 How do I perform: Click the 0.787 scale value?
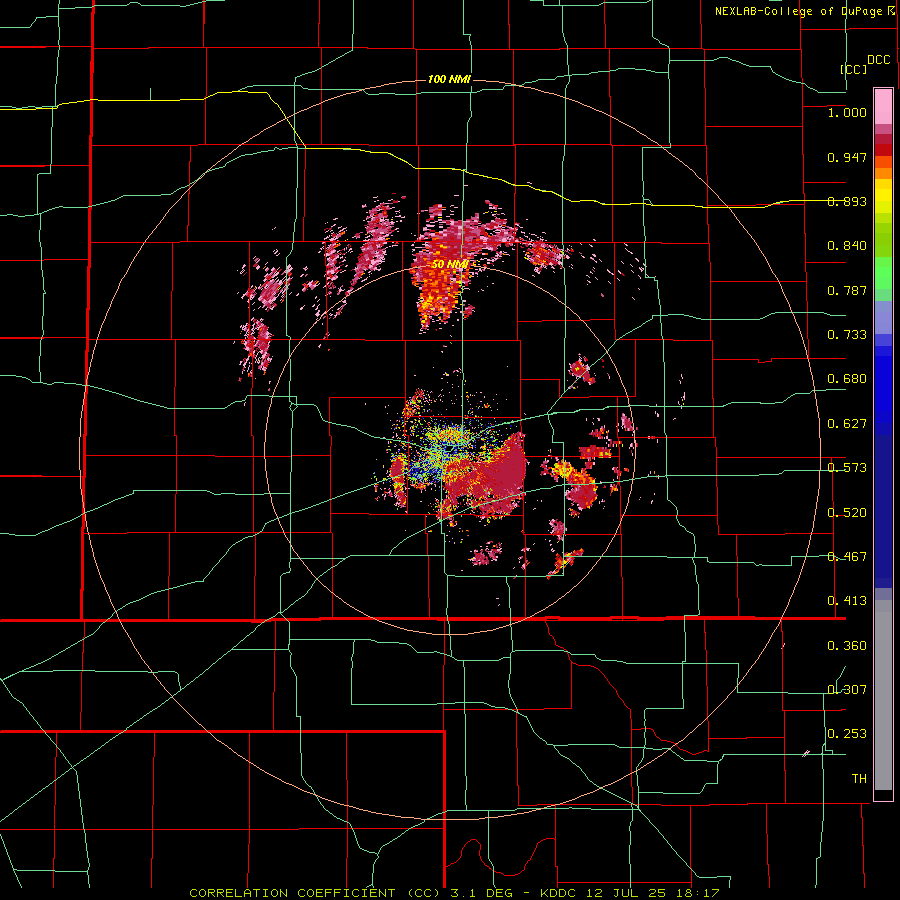point(847,290)
